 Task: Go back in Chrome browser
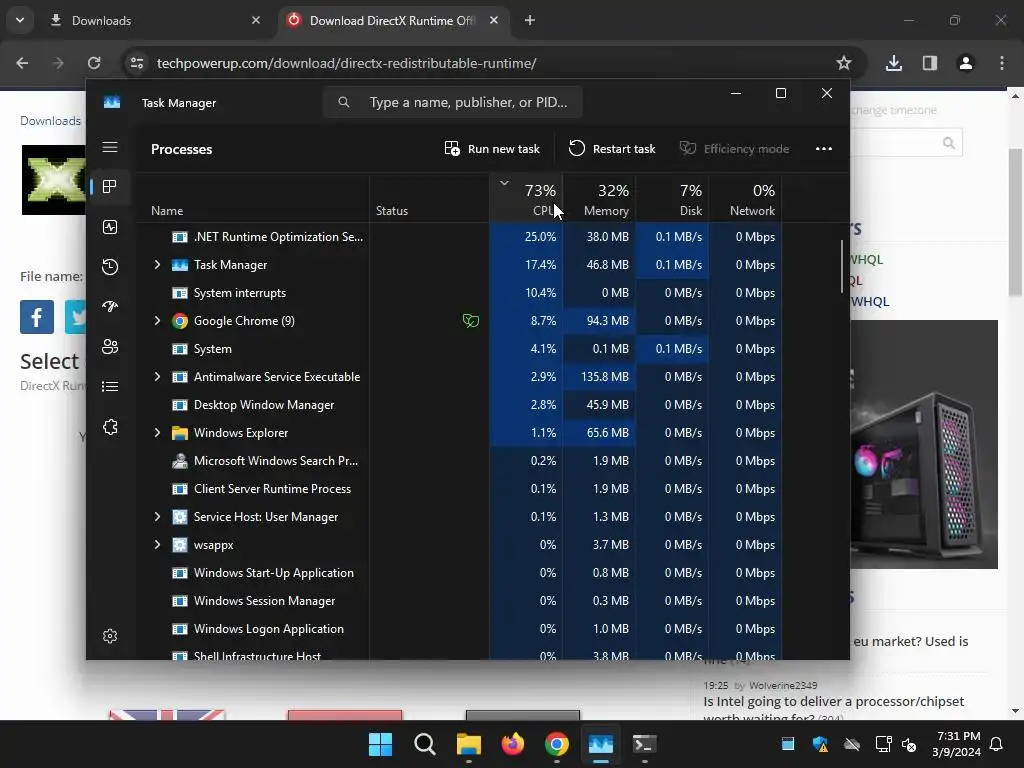[22, 63]
